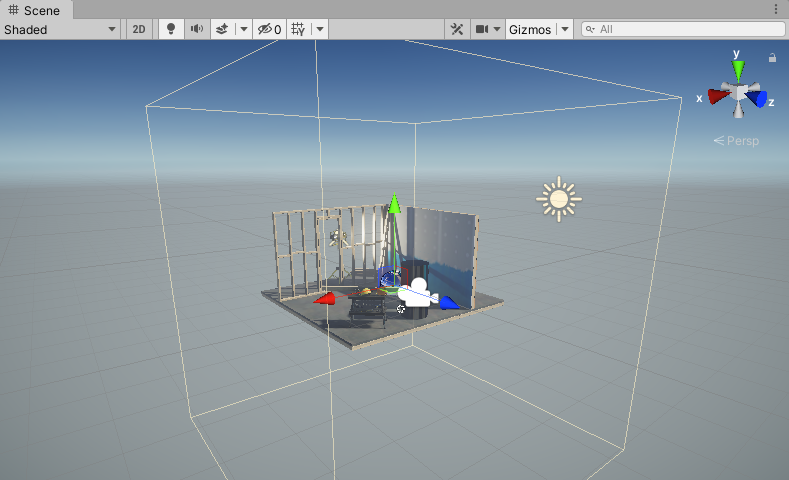Open component editor tools icon
Viewport: 789px width, 480px height.
pyautogui.click(x=457, y=30)
